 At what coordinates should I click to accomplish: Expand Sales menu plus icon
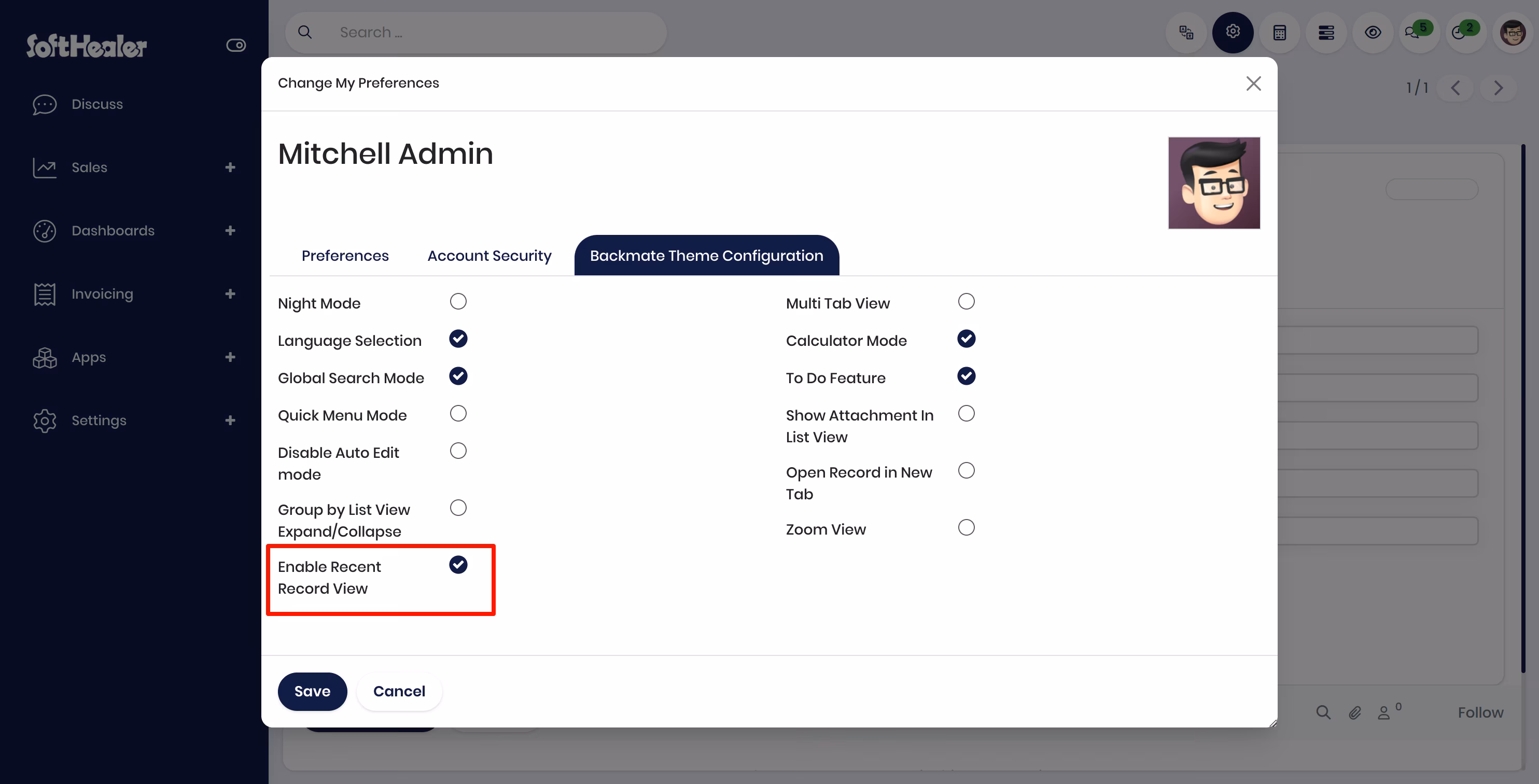[230, 168]
